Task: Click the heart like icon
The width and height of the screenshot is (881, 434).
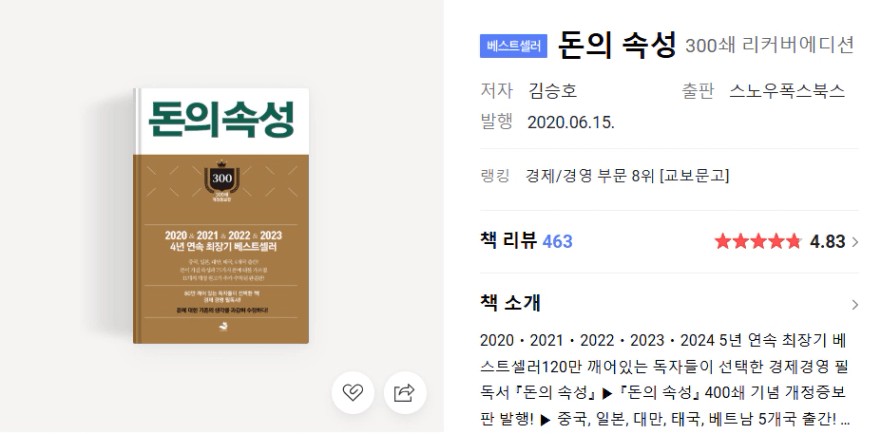Action: pos(353,392)
